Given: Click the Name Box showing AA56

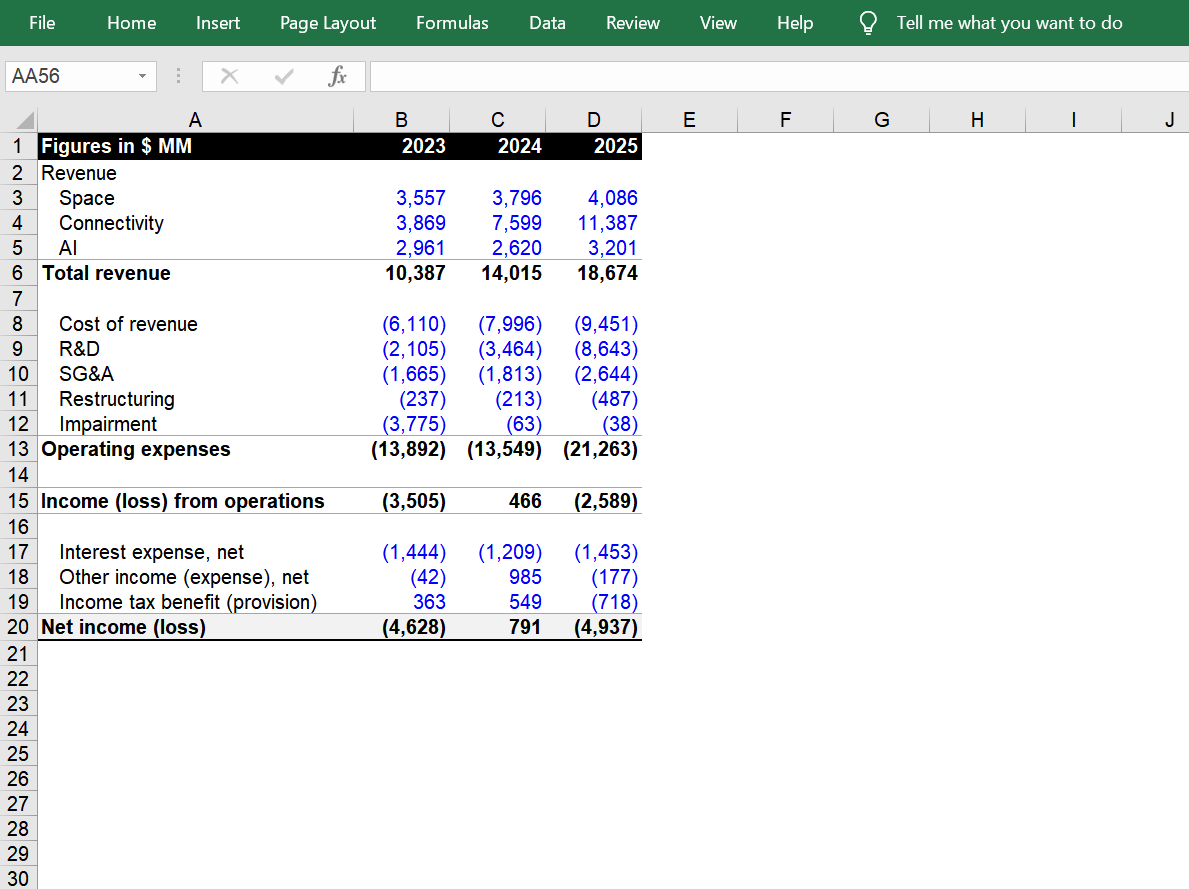Looking at the screenshot, I should pyautogui.click(x=70, y=76).
